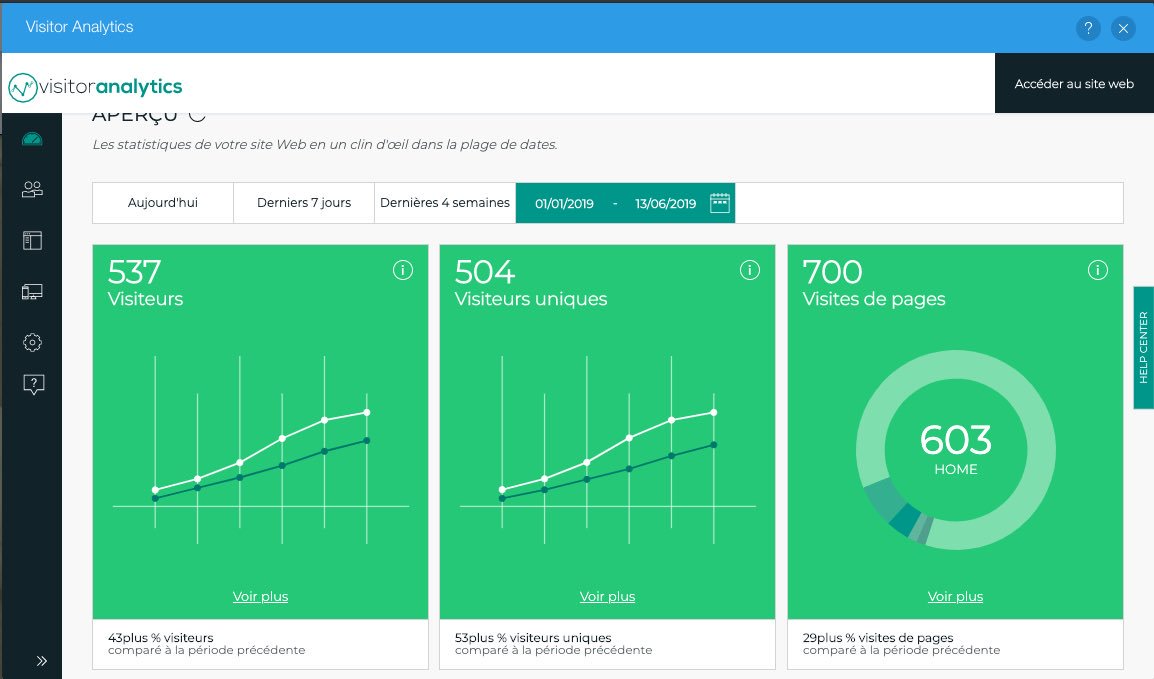Click Voir plus under Visites de pages
The width and height of the screenshot is (1154, 679).
click(x=955, y=597)
